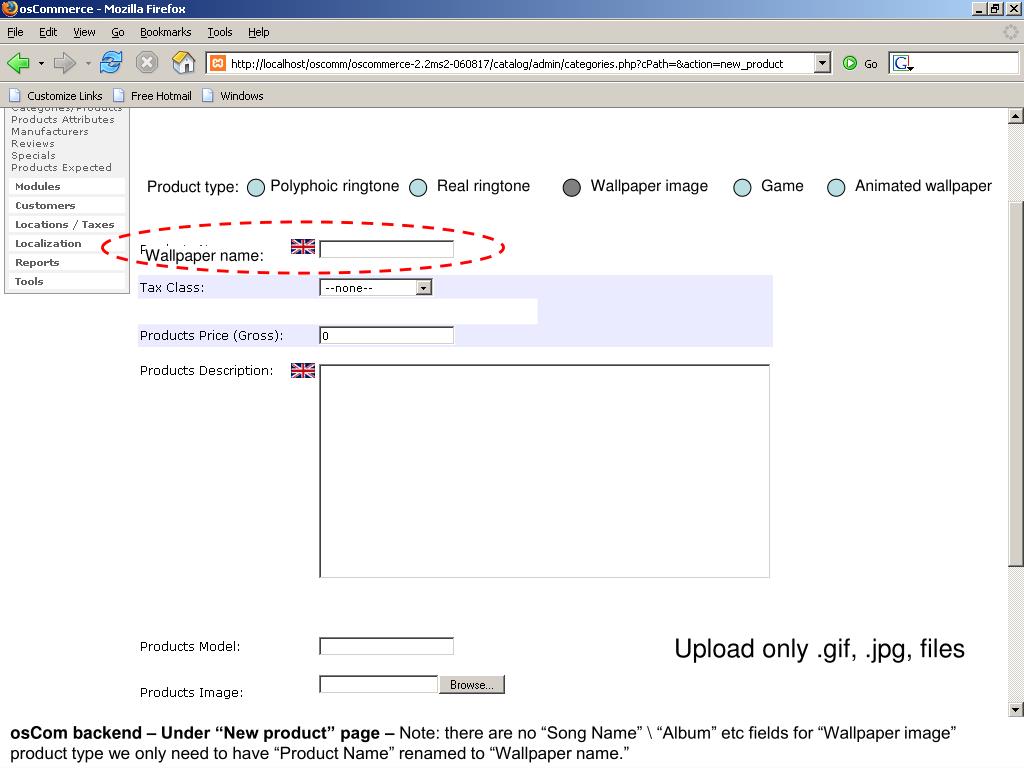The width and height of the screenshot is (1024, 768).
Task: Expand the Customers sidebar section
Action: point(66,206)
